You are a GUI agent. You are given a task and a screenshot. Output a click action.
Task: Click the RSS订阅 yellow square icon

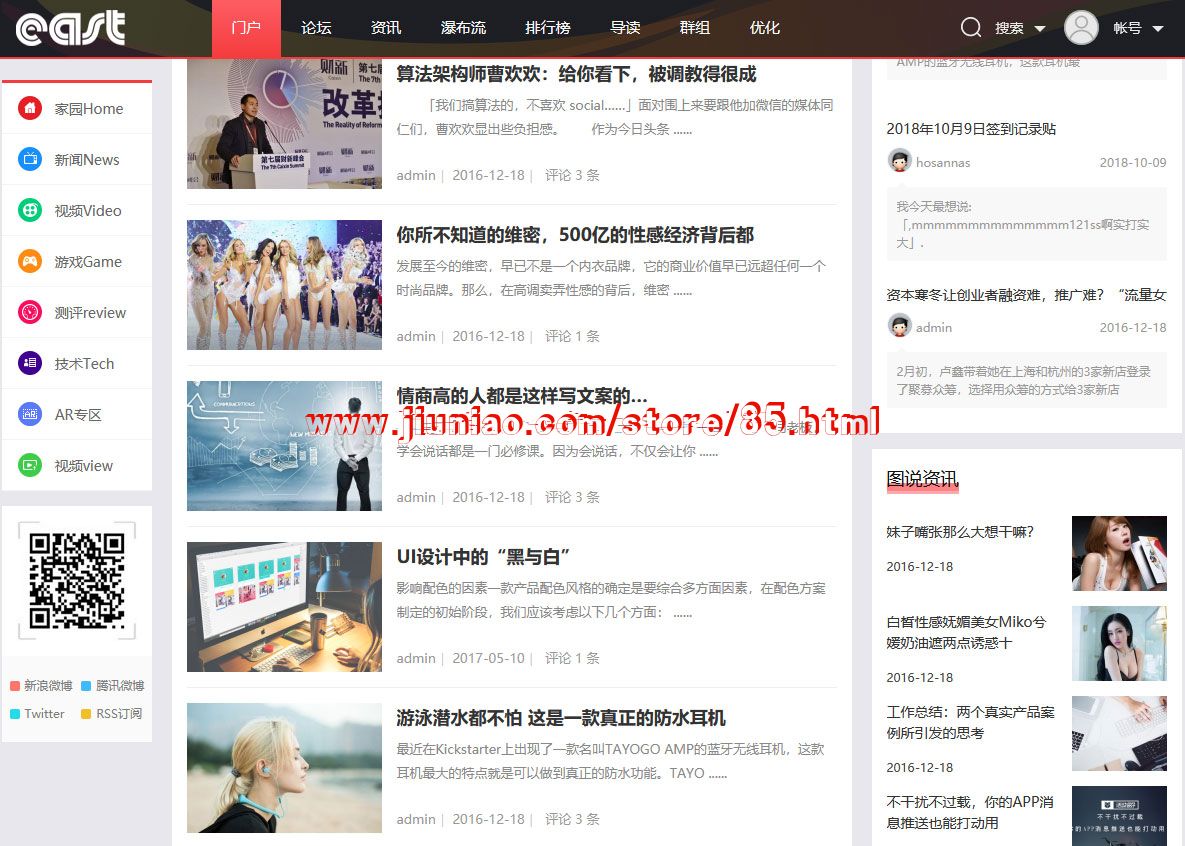coord(86,714)
